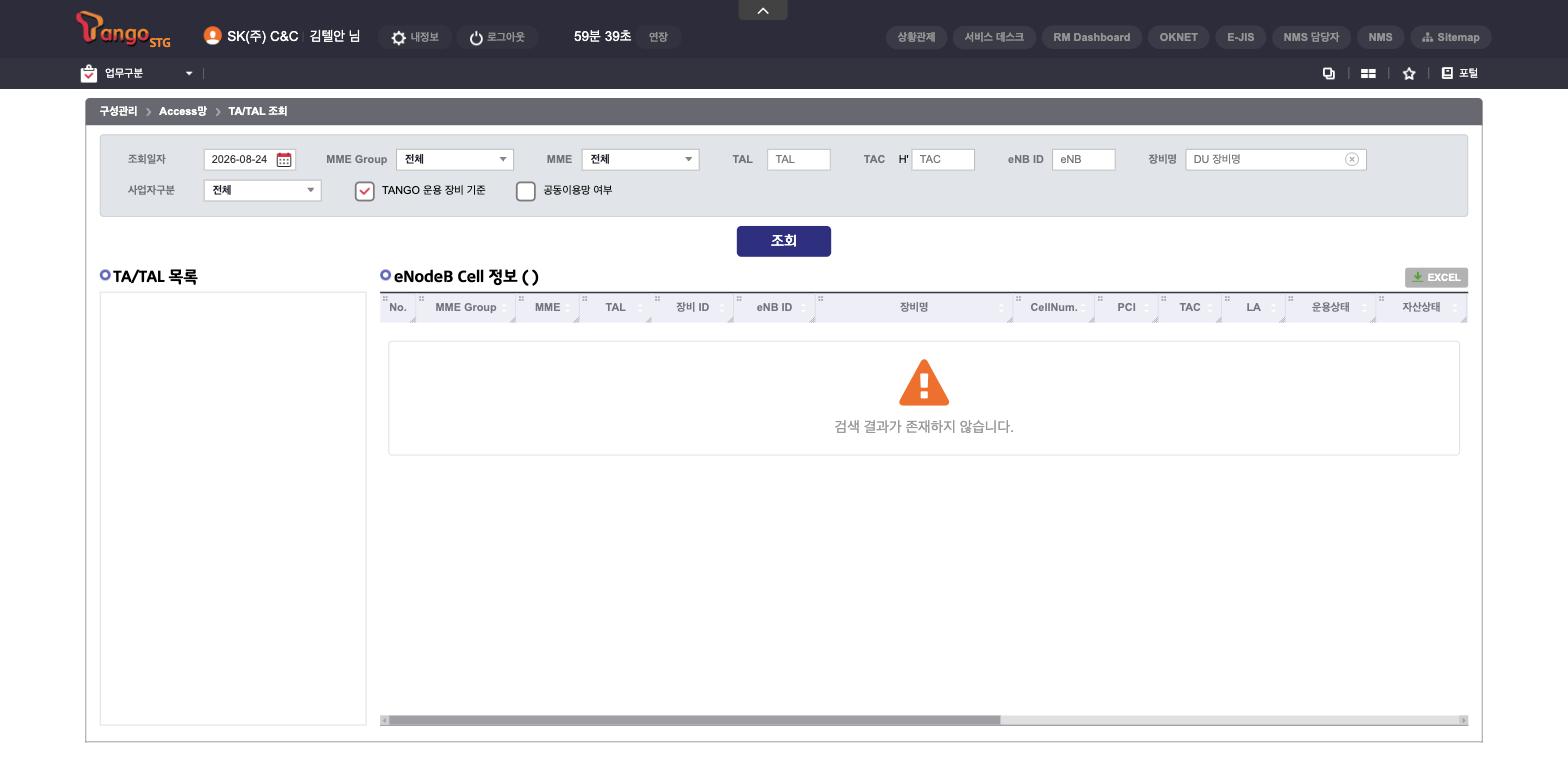Viewport: 1568px width, 772px height.
Task: Open the Sitemap
Action: click(x=1451, y=37)
